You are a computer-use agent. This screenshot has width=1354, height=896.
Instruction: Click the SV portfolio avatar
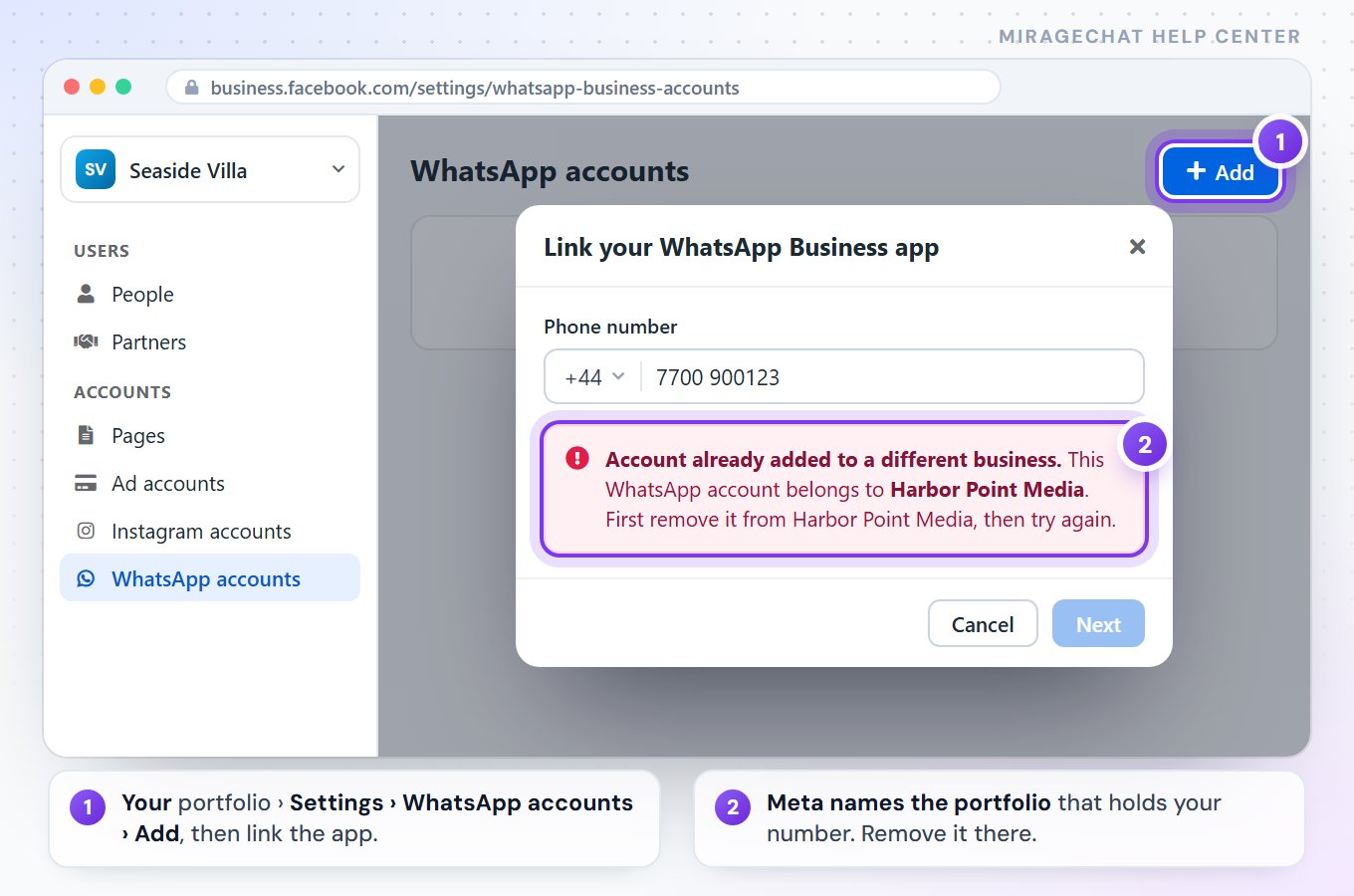[96, 169]
